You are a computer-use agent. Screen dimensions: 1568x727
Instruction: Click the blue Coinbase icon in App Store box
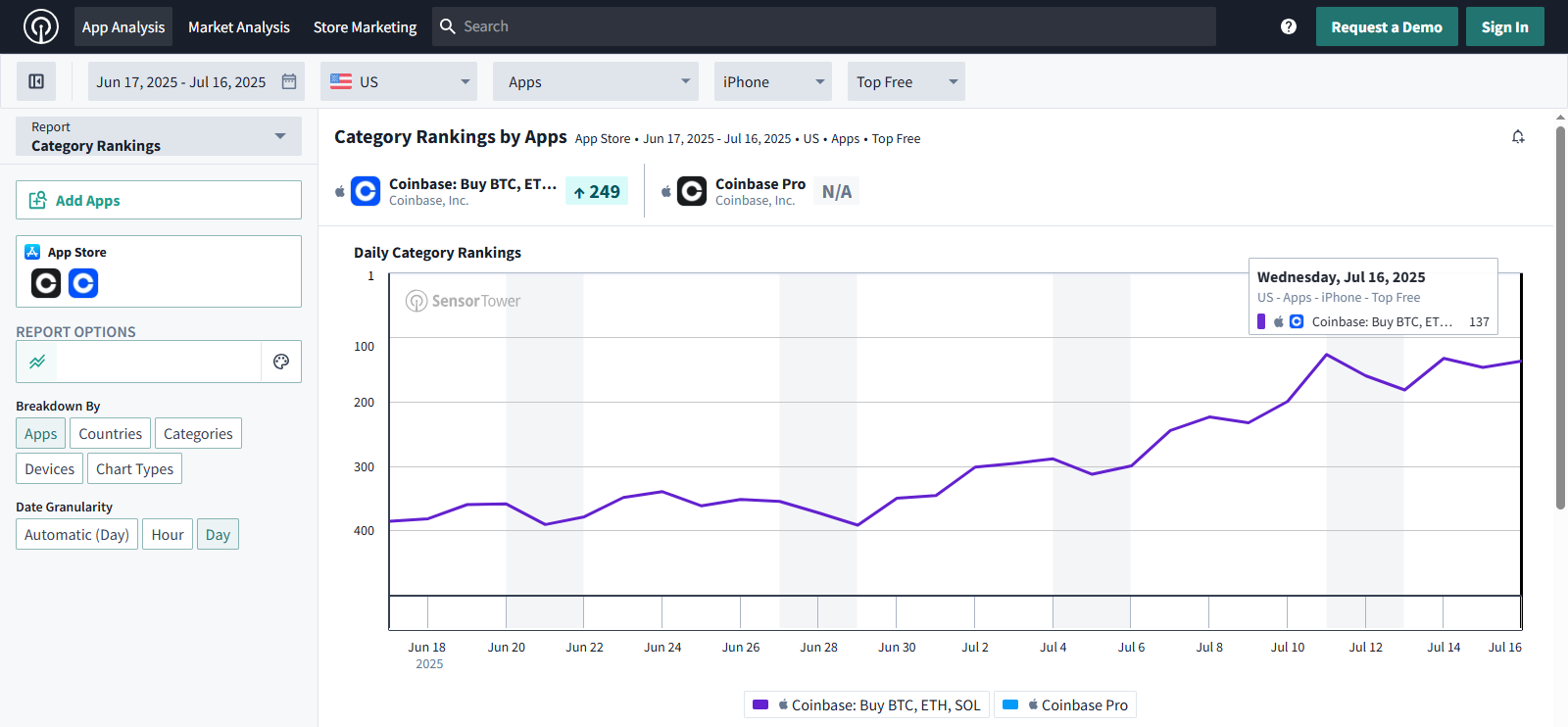83,283
